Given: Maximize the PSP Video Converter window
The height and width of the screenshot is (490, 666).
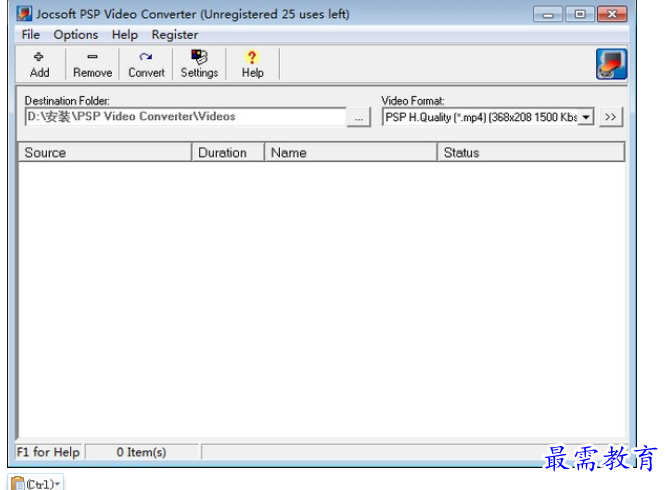Looking at the screenshot, I should point(580,14).
